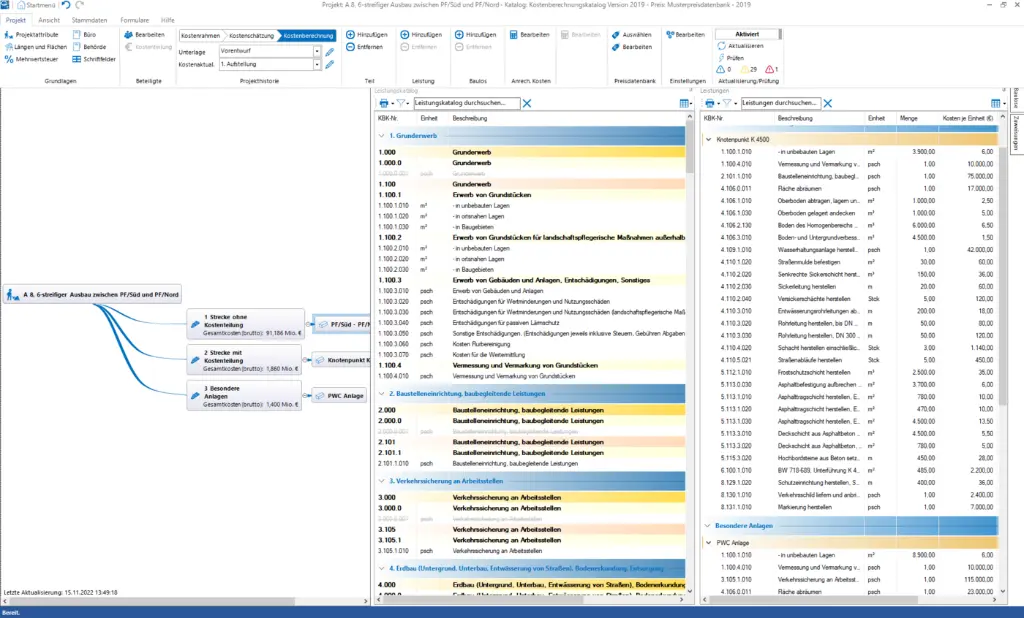The height and width of the screenshot is (618, 1024).
Task: Collapse the Knotenpunkt K 4500 group
Action: click(x=708, y=139)
